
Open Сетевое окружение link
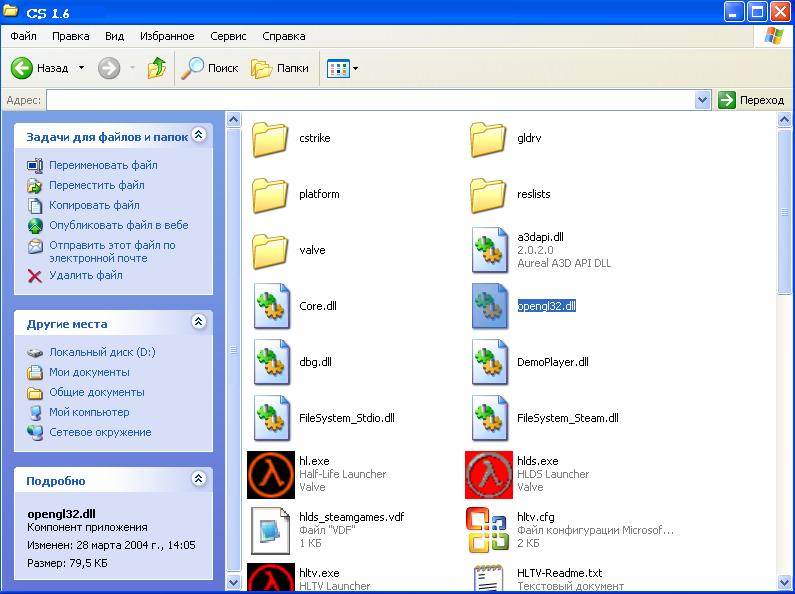point(100,432)
